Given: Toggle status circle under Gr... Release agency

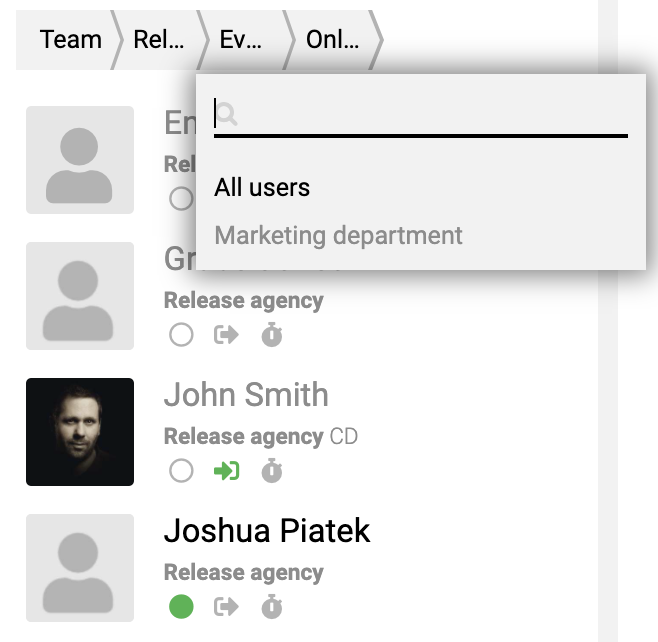Looking at the screenshot, I should [181, 335].
